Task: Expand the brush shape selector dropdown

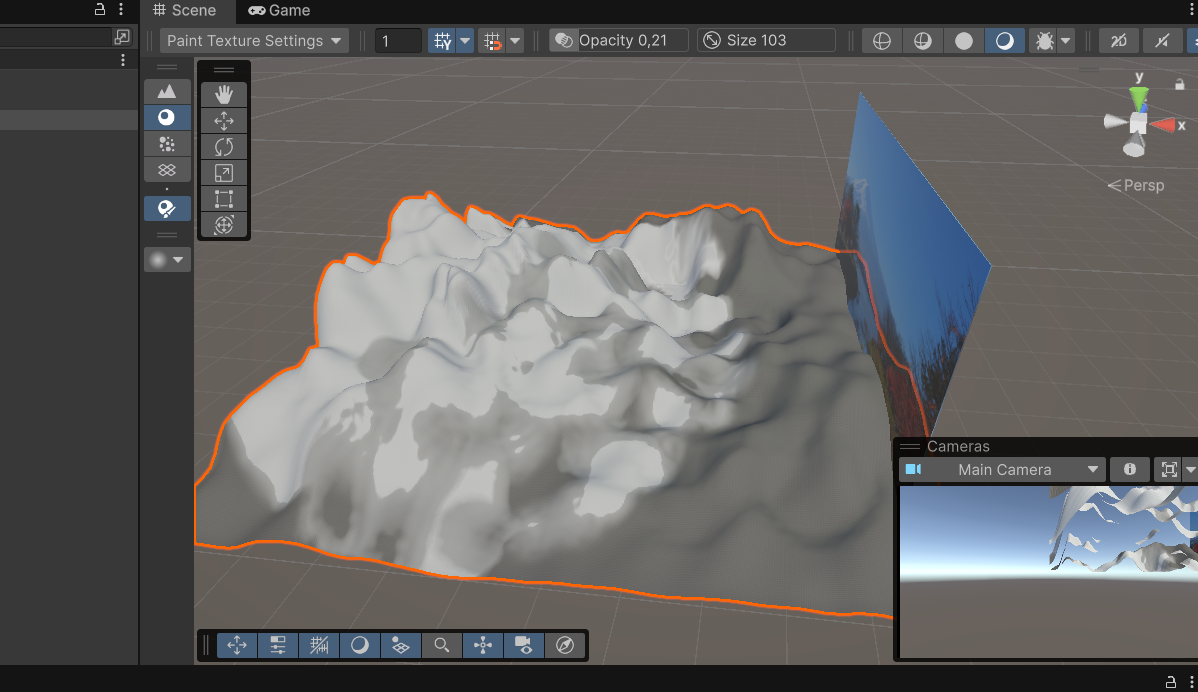Action: (167, 260)
